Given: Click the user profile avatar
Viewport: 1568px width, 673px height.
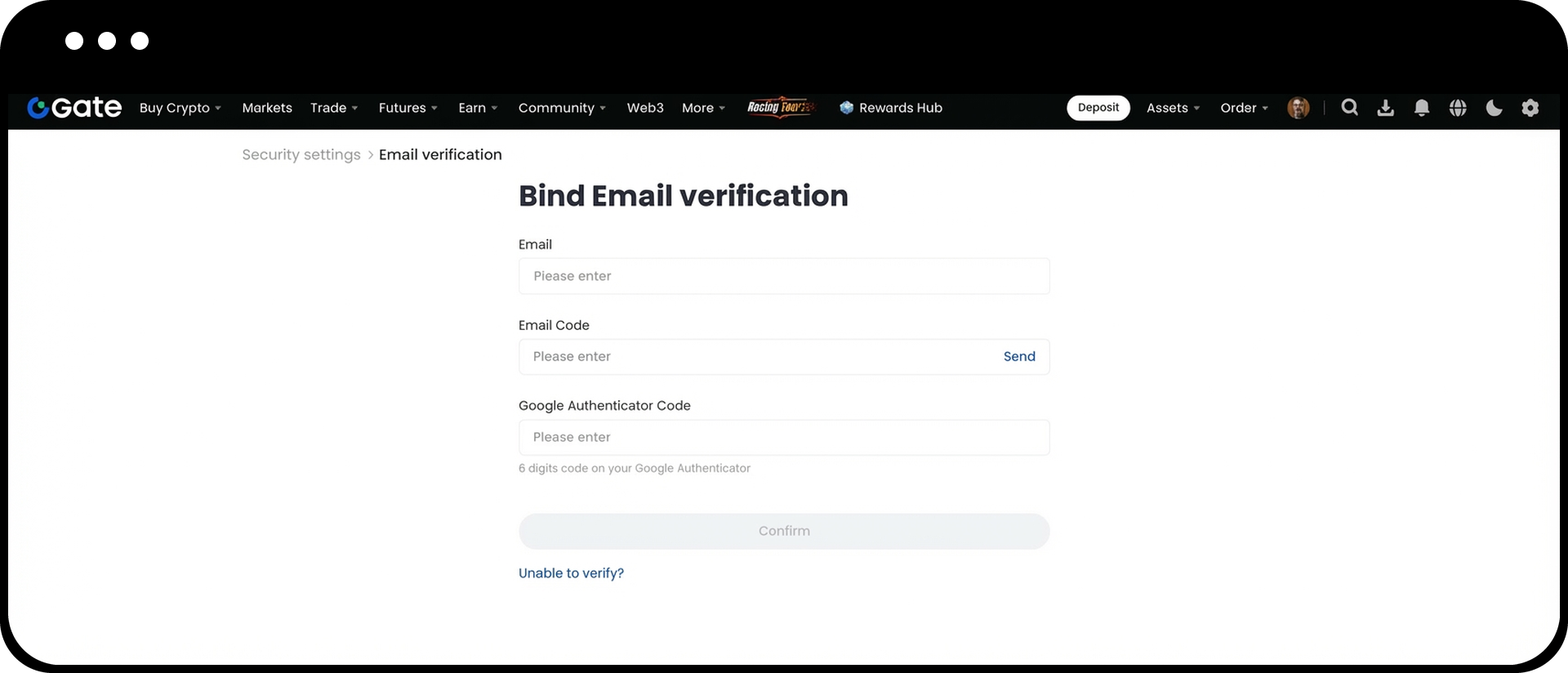Looking at the screenshot, I should [x=1298, y=108].
